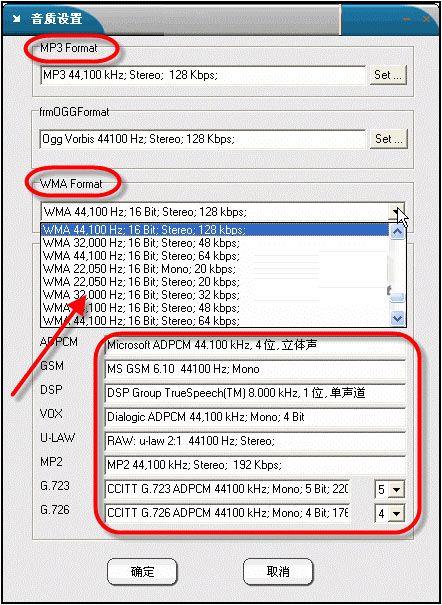
Task: Choose WMA 32,000 Hz Stereo 32 kbps
Action: tap(215, 295)
